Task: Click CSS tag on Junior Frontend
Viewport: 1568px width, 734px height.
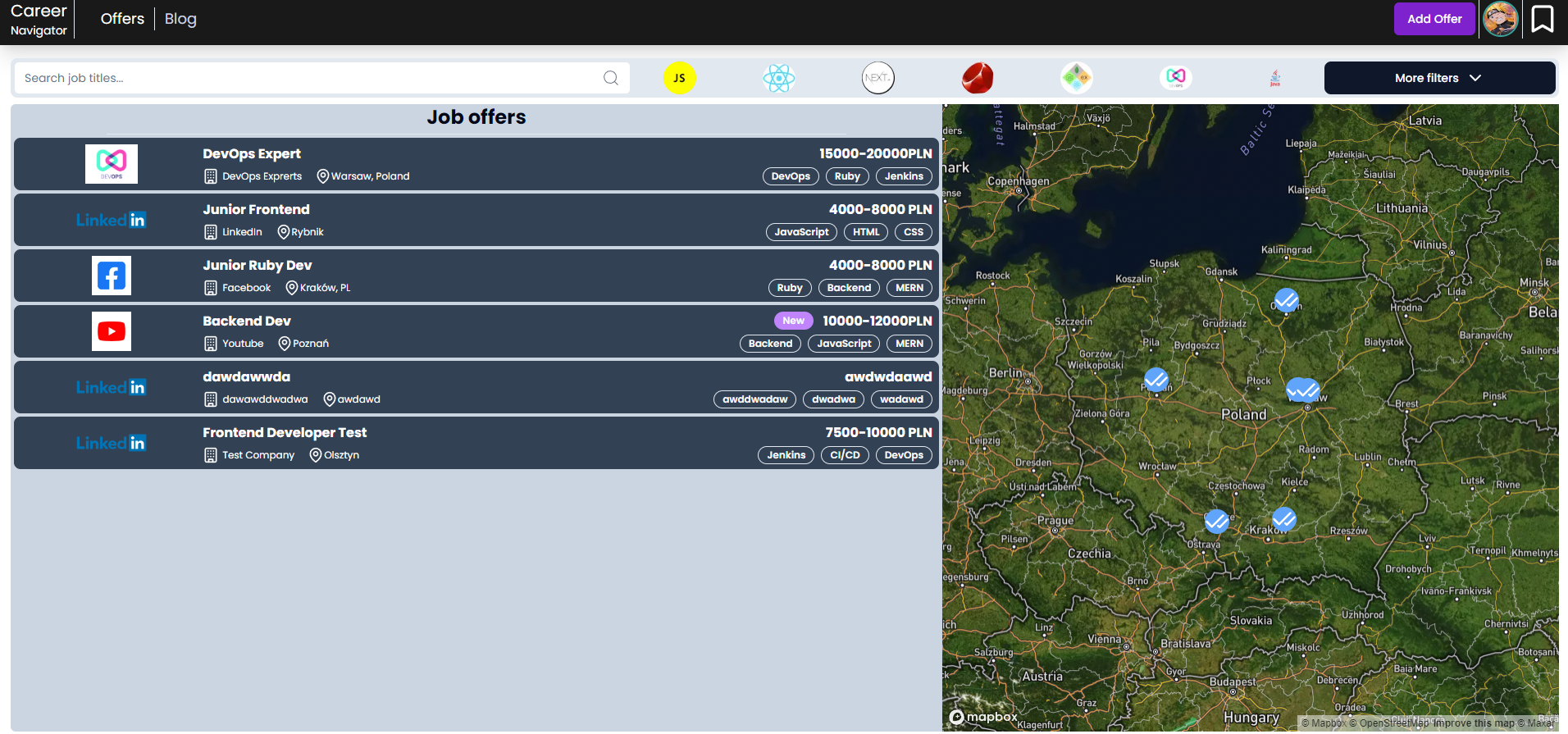Action: [914, 232]
